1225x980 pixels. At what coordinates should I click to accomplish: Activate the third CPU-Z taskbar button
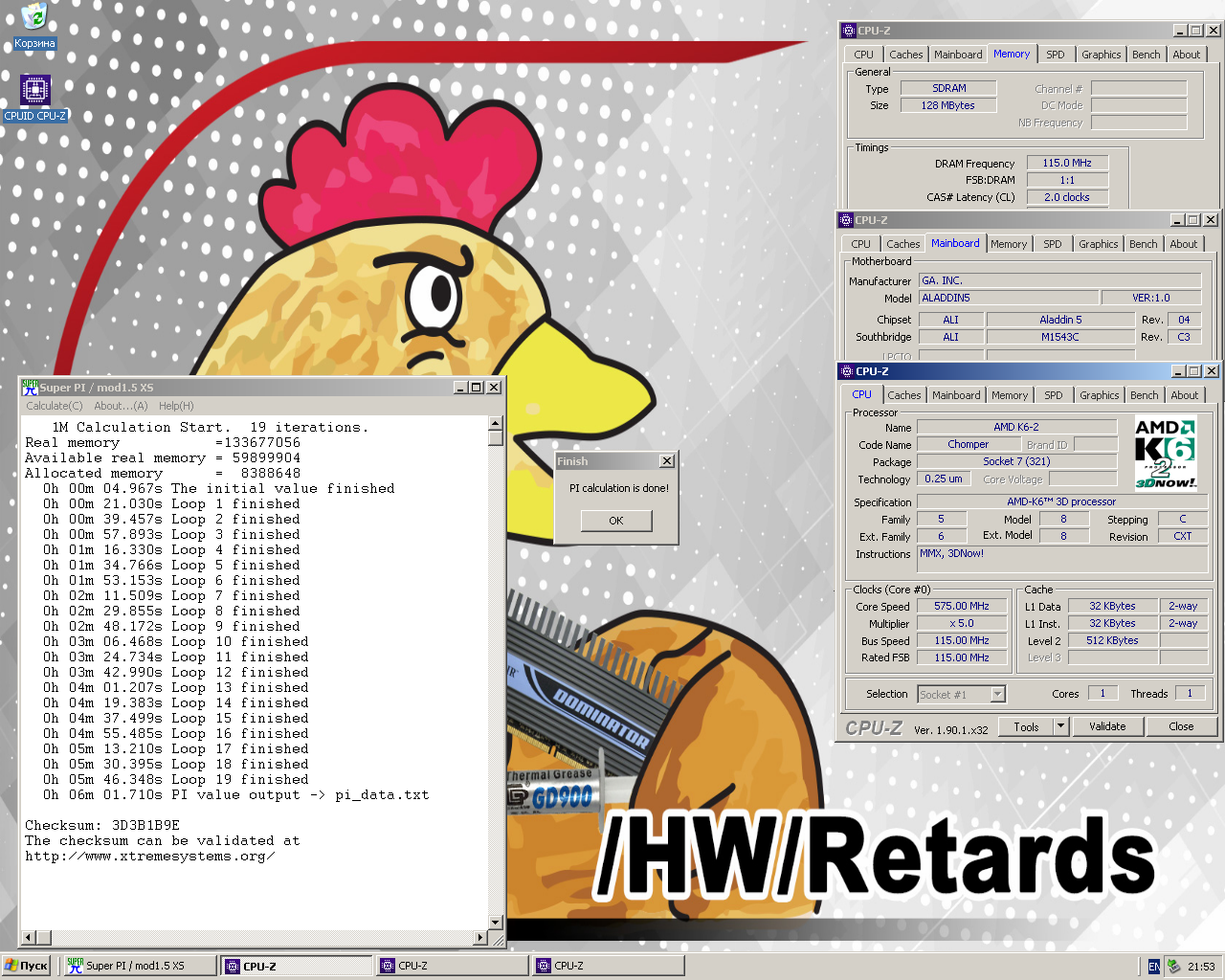click(x=609, y=966)
